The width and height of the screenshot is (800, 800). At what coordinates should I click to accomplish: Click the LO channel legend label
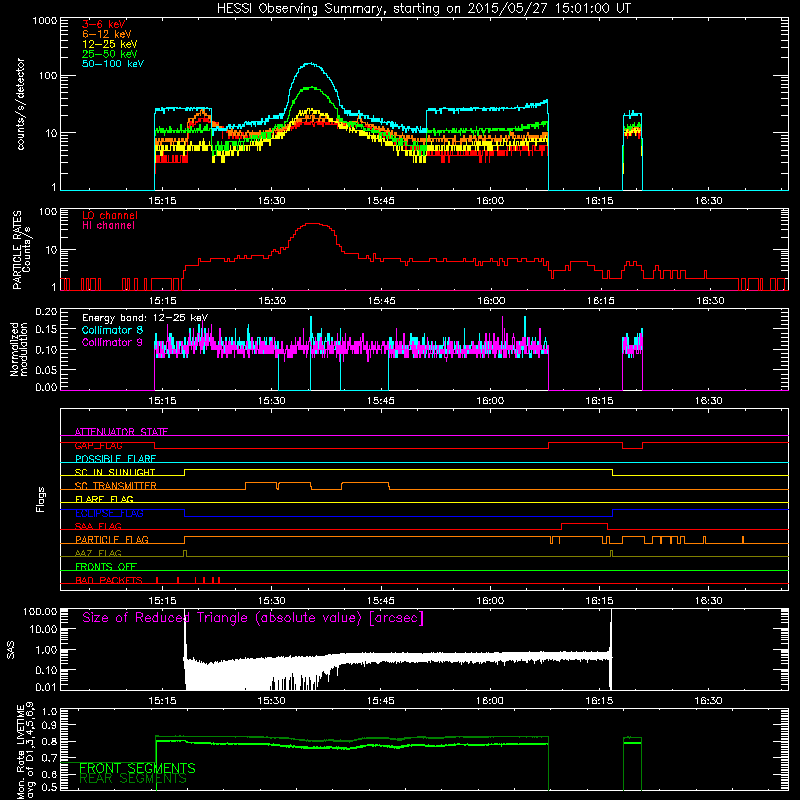point(110,215)
